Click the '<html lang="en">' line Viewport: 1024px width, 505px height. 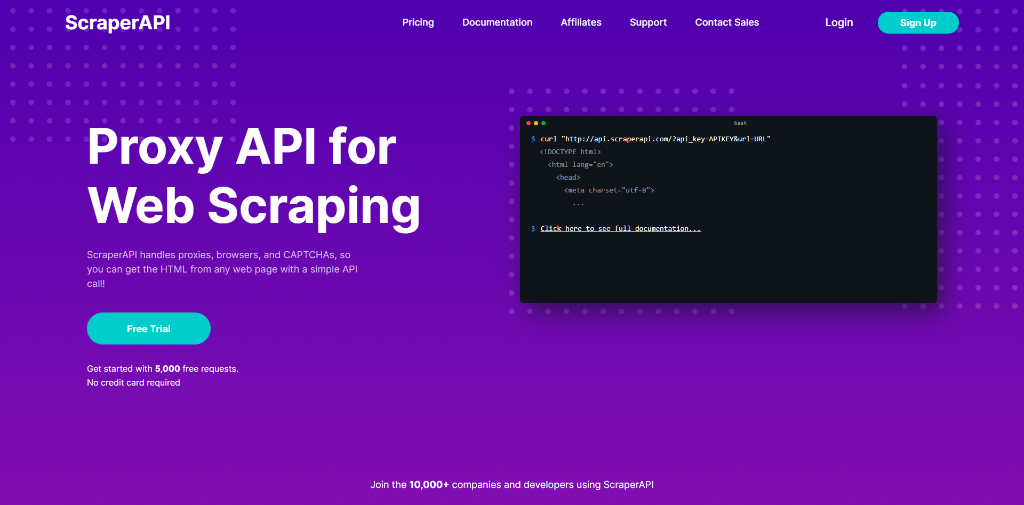[581, 165]
